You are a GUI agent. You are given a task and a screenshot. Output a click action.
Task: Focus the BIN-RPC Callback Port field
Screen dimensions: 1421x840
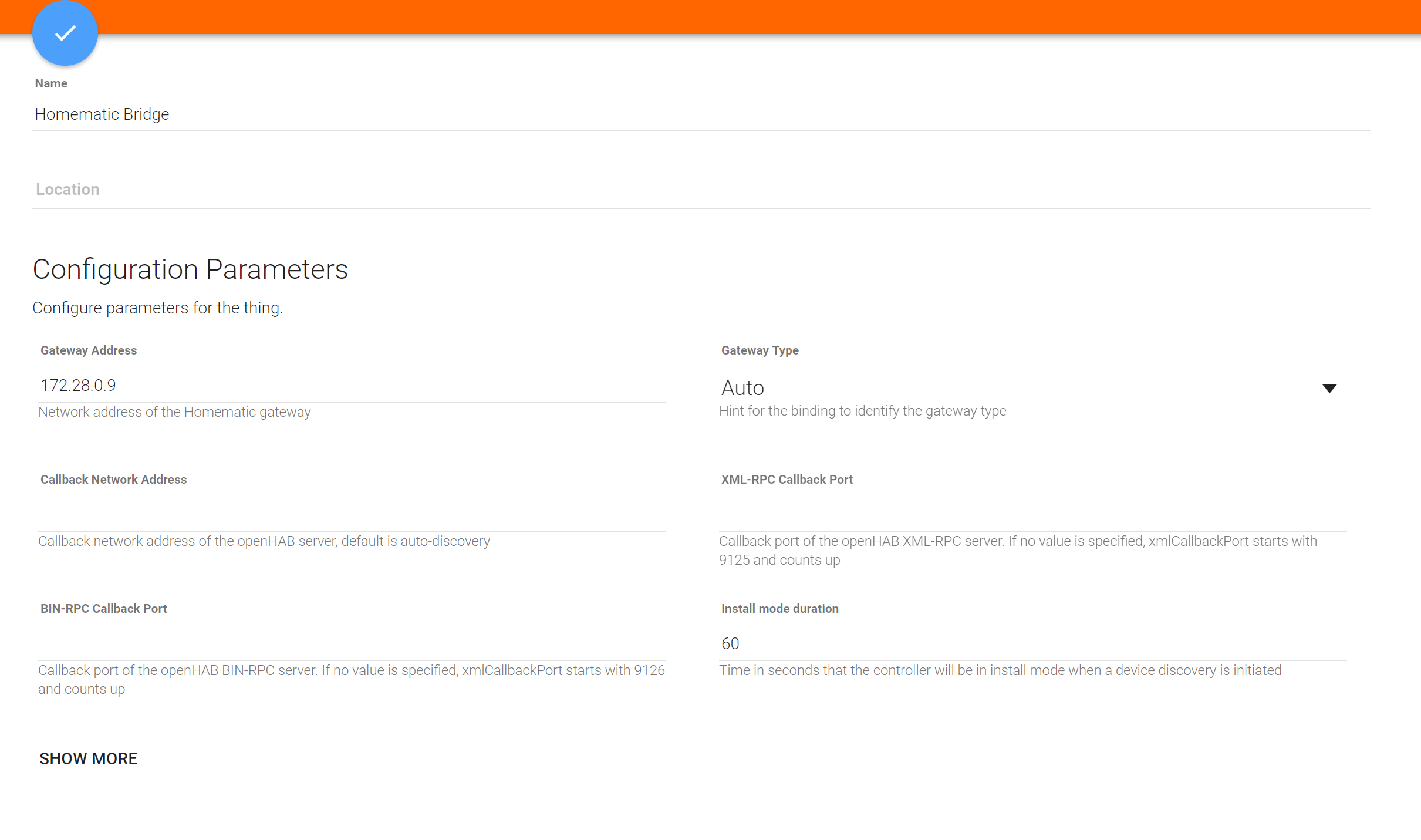(x=352, y=645)
